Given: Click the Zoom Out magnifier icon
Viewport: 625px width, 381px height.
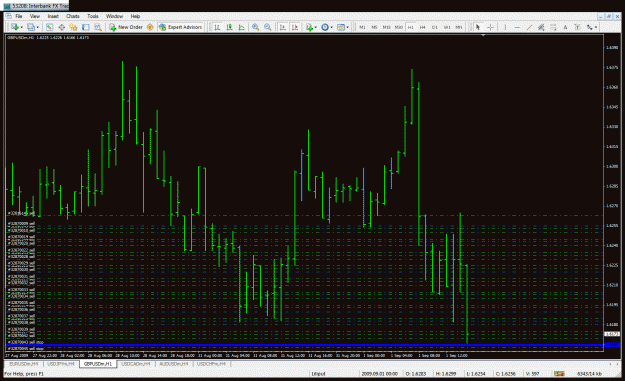Looking at the screenshot, I should click(268, 27).
